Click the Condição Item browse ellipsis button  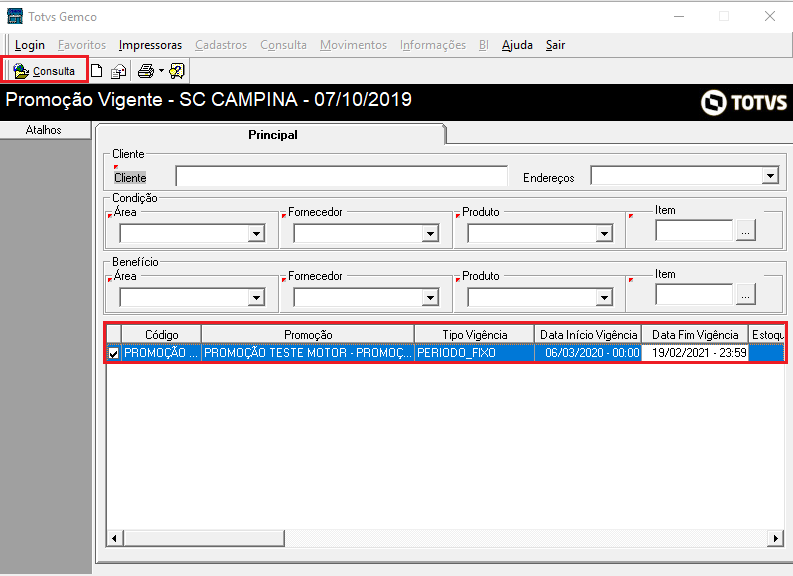click(745, 231)
